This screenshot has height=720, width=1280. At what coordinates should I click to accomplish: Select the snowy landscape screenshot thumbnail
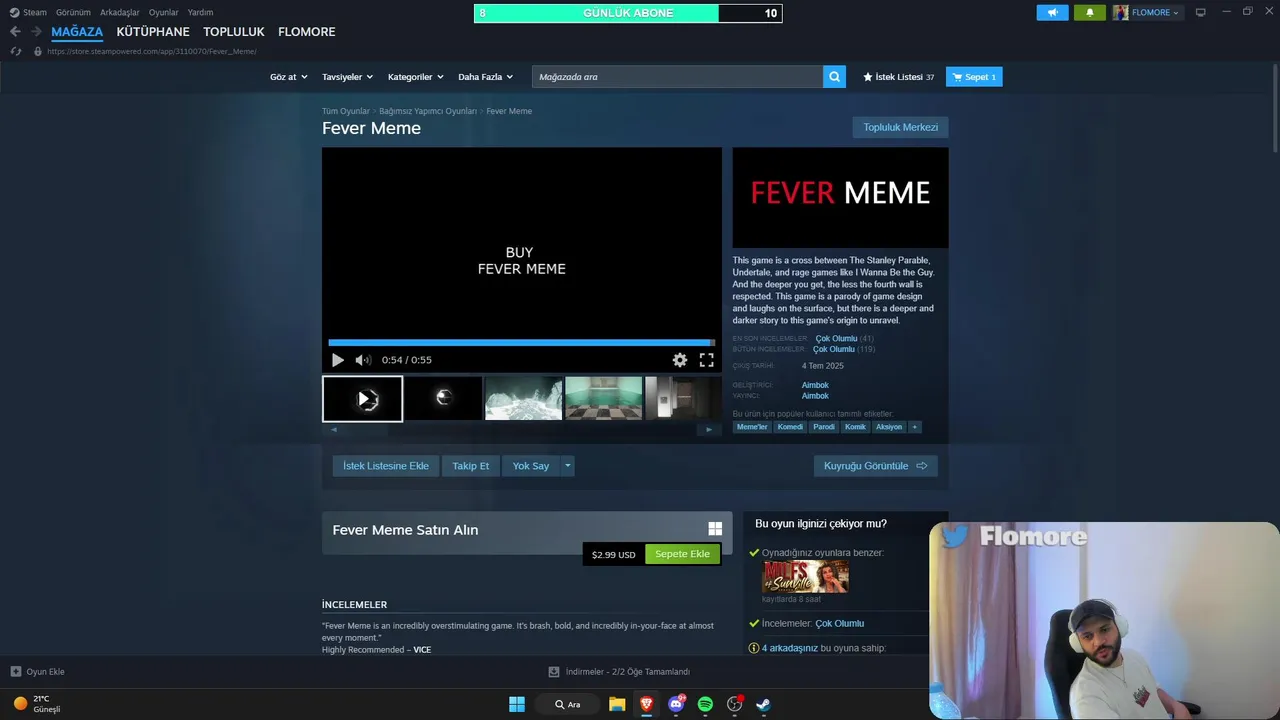click(524, 398)
